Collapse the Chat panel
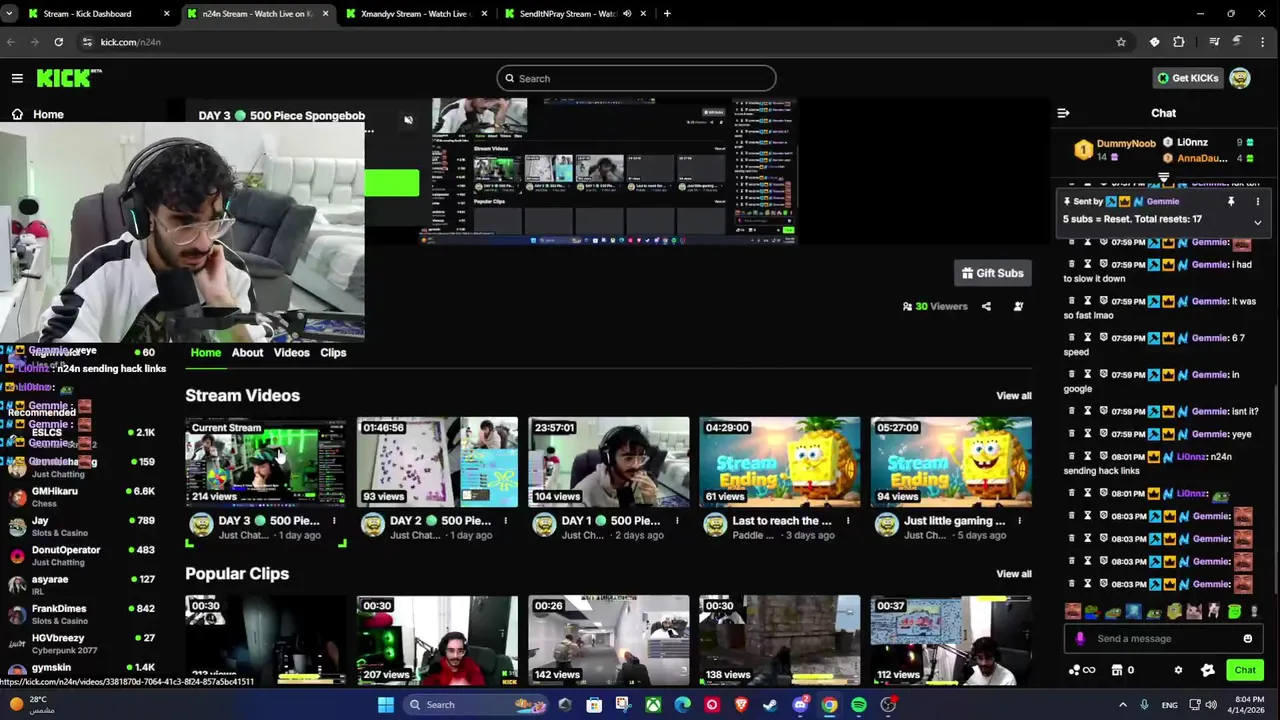The image size is (1280, 720). point(1063,113)
